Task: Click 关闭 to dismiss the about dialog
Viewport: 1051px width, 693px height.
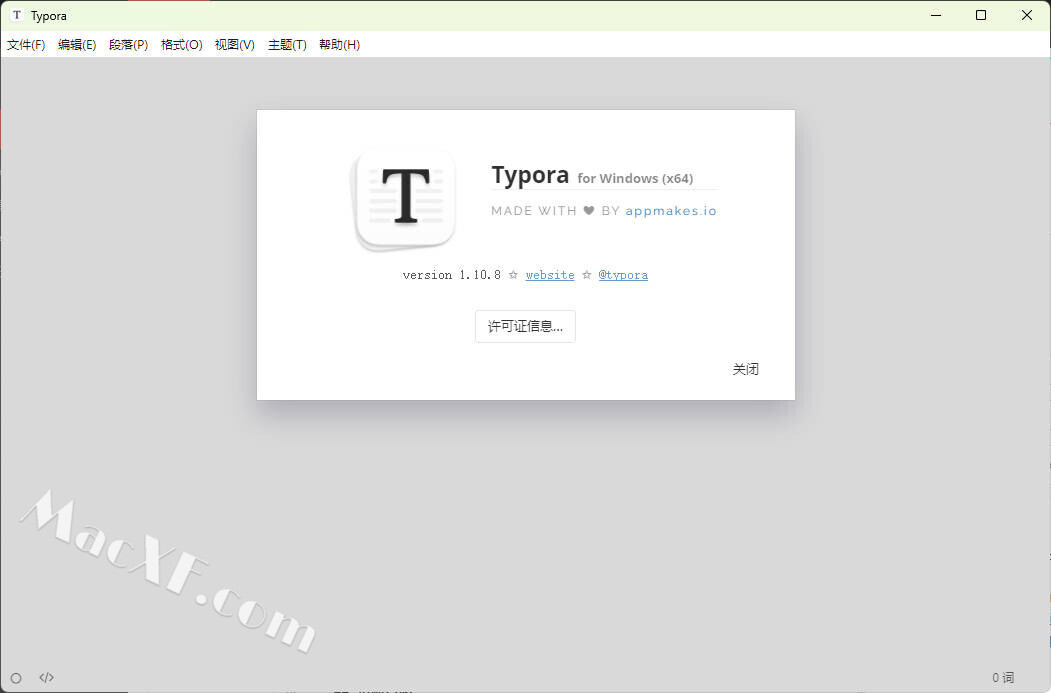Action: pos(745,369)
